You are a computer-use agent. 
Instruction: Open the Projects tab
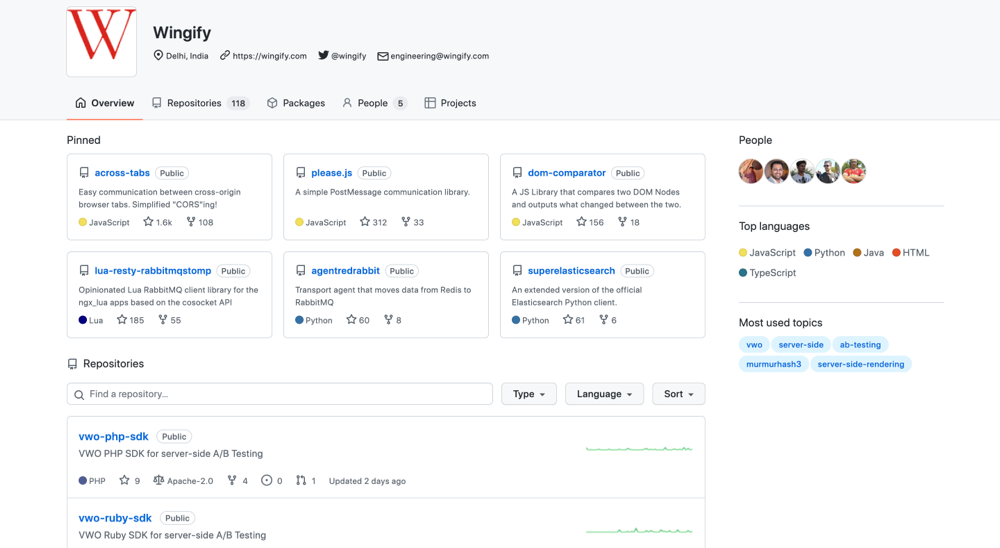450,103
